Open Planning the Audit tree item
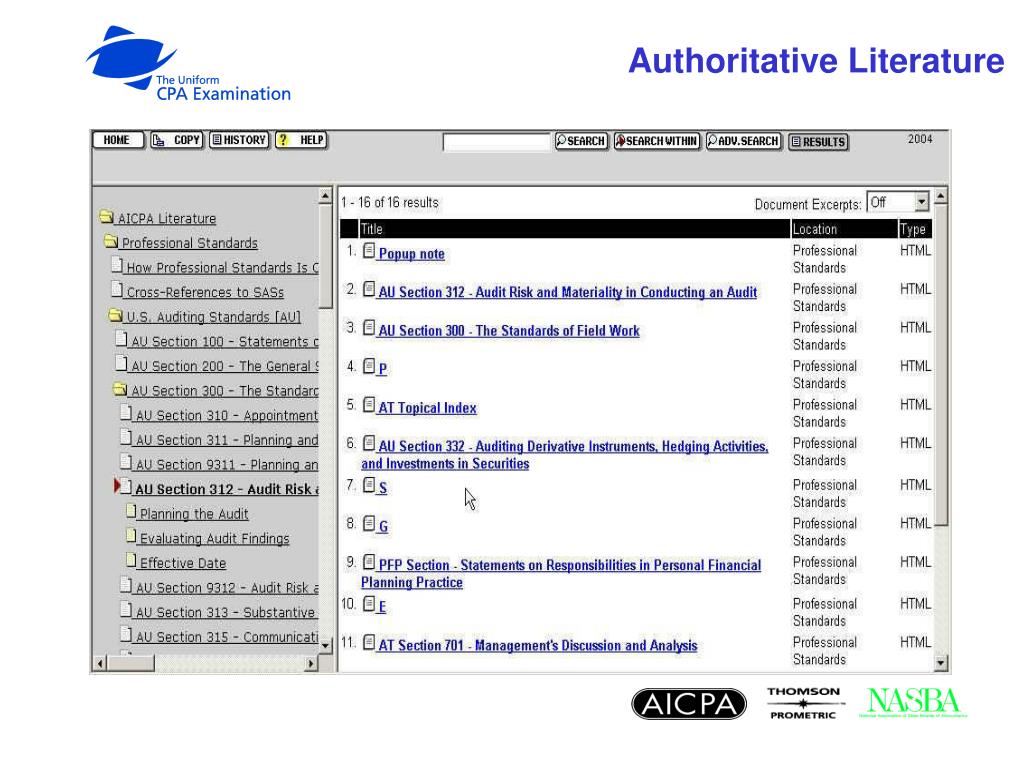This screenshot has width=1024, height=768. pos(194,515)
